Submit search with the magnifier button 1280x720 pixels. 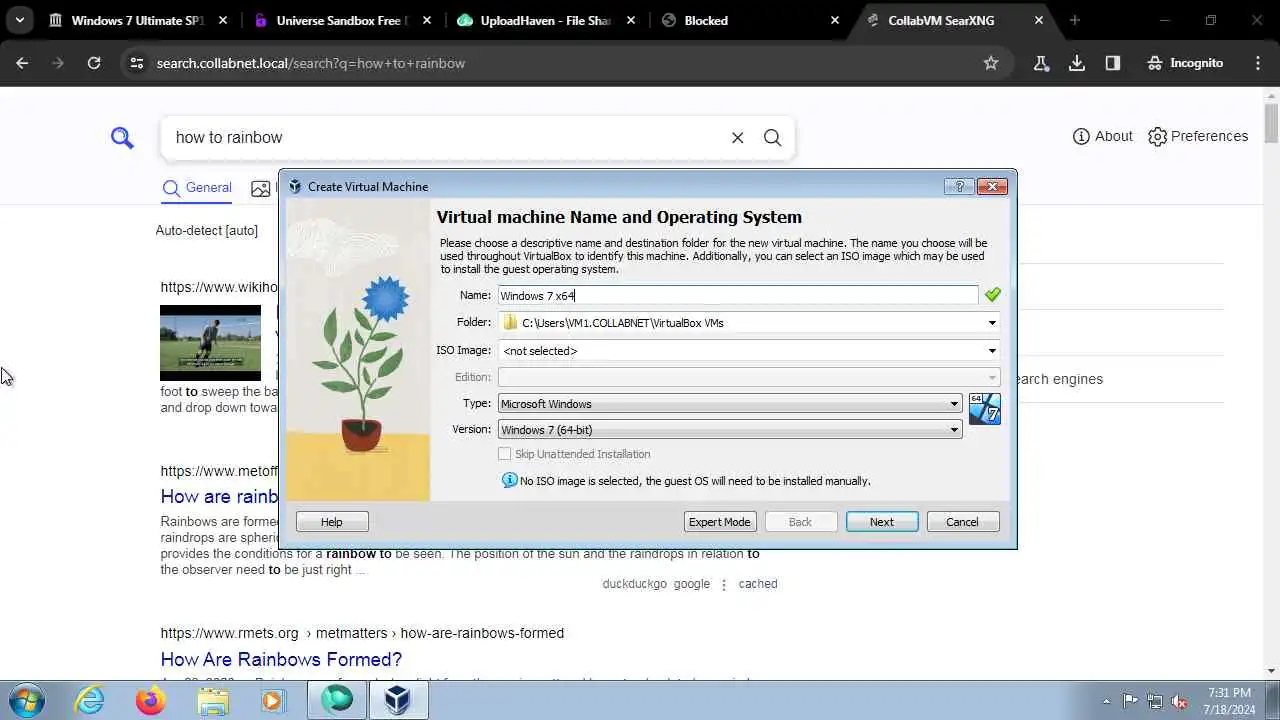772,138
